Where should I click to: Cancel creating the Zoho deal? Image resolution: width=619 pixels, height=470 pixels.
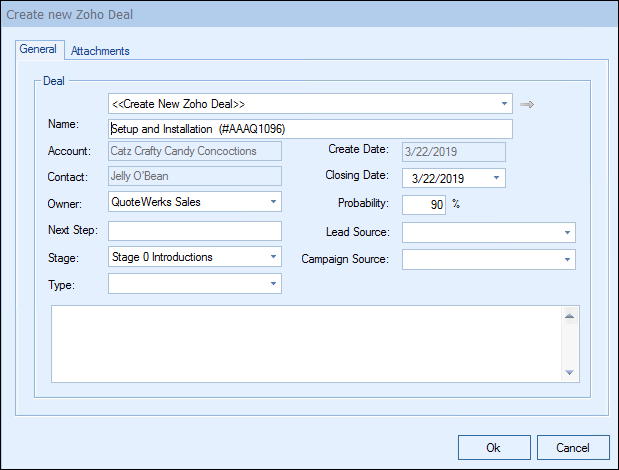(573, 448)
